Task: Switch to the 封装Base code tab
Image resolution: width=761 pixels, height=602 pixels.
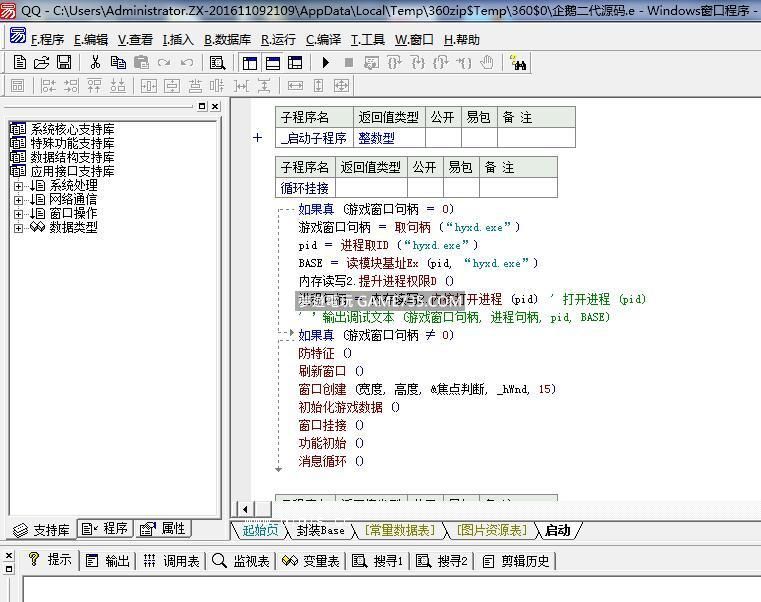Action: (x=319, y=530)
